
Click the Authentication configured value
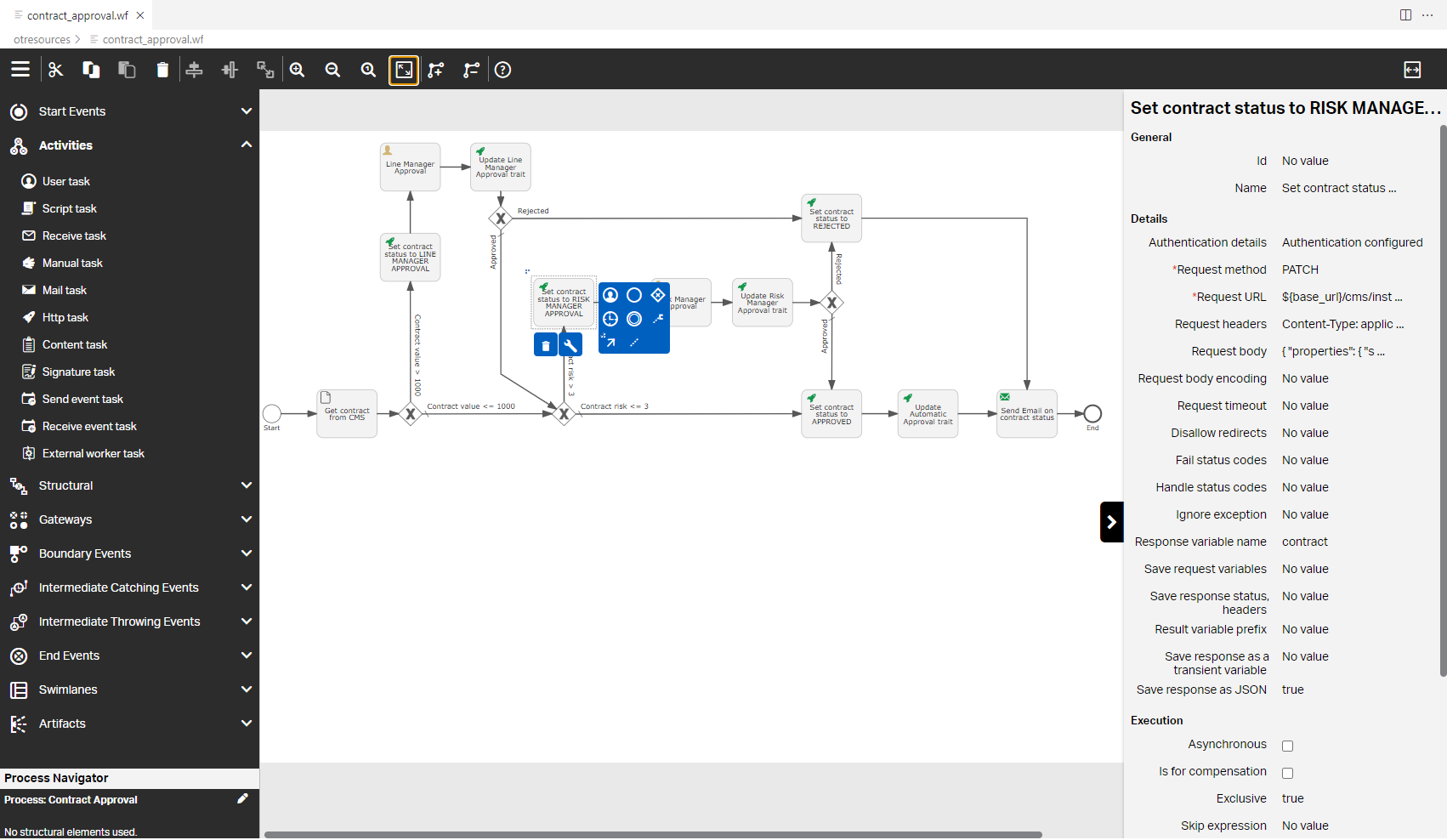pos(1352,242)
